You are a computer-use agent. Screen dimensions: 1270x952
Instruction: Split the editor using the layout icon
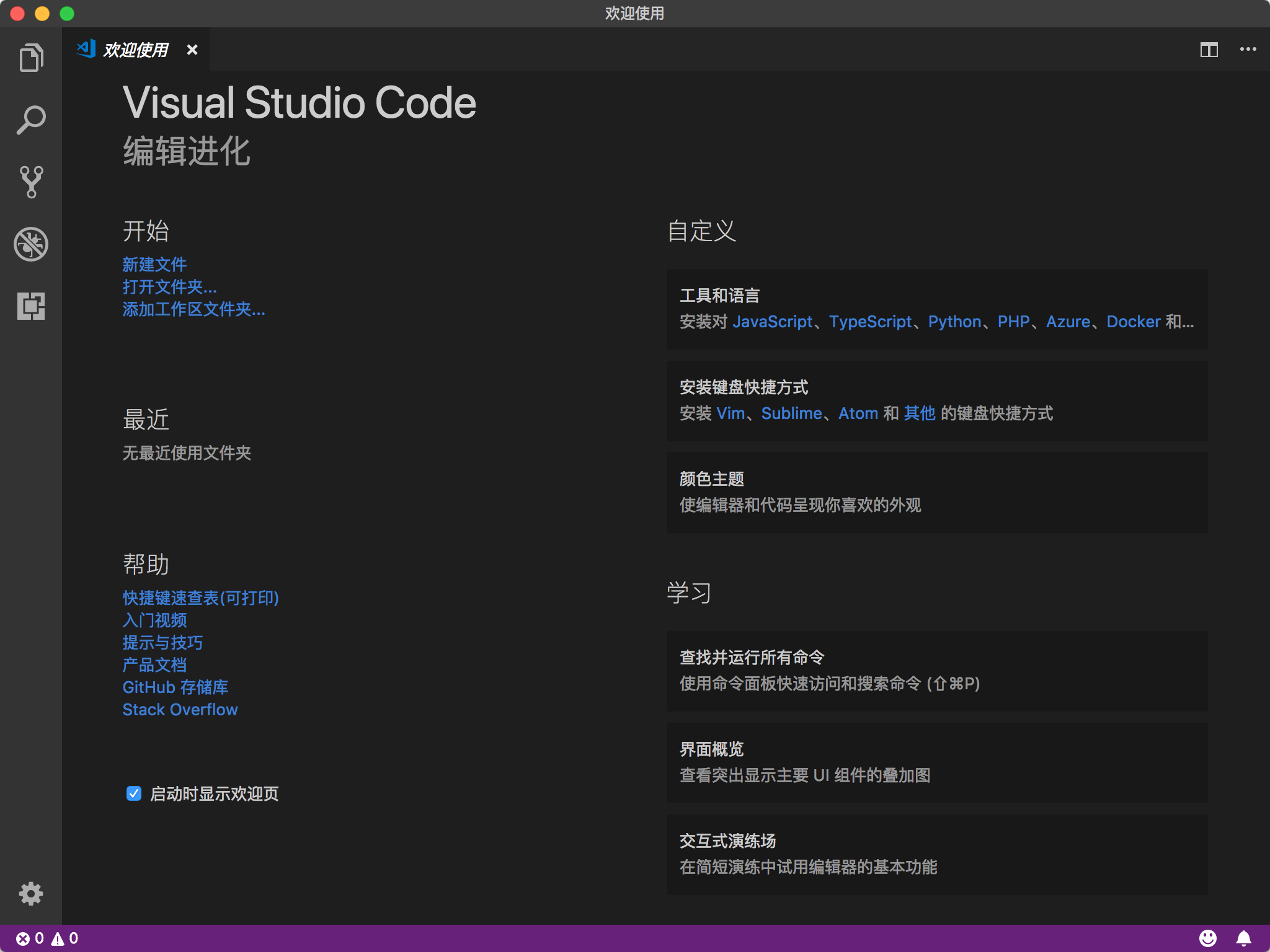(1210, 49)
